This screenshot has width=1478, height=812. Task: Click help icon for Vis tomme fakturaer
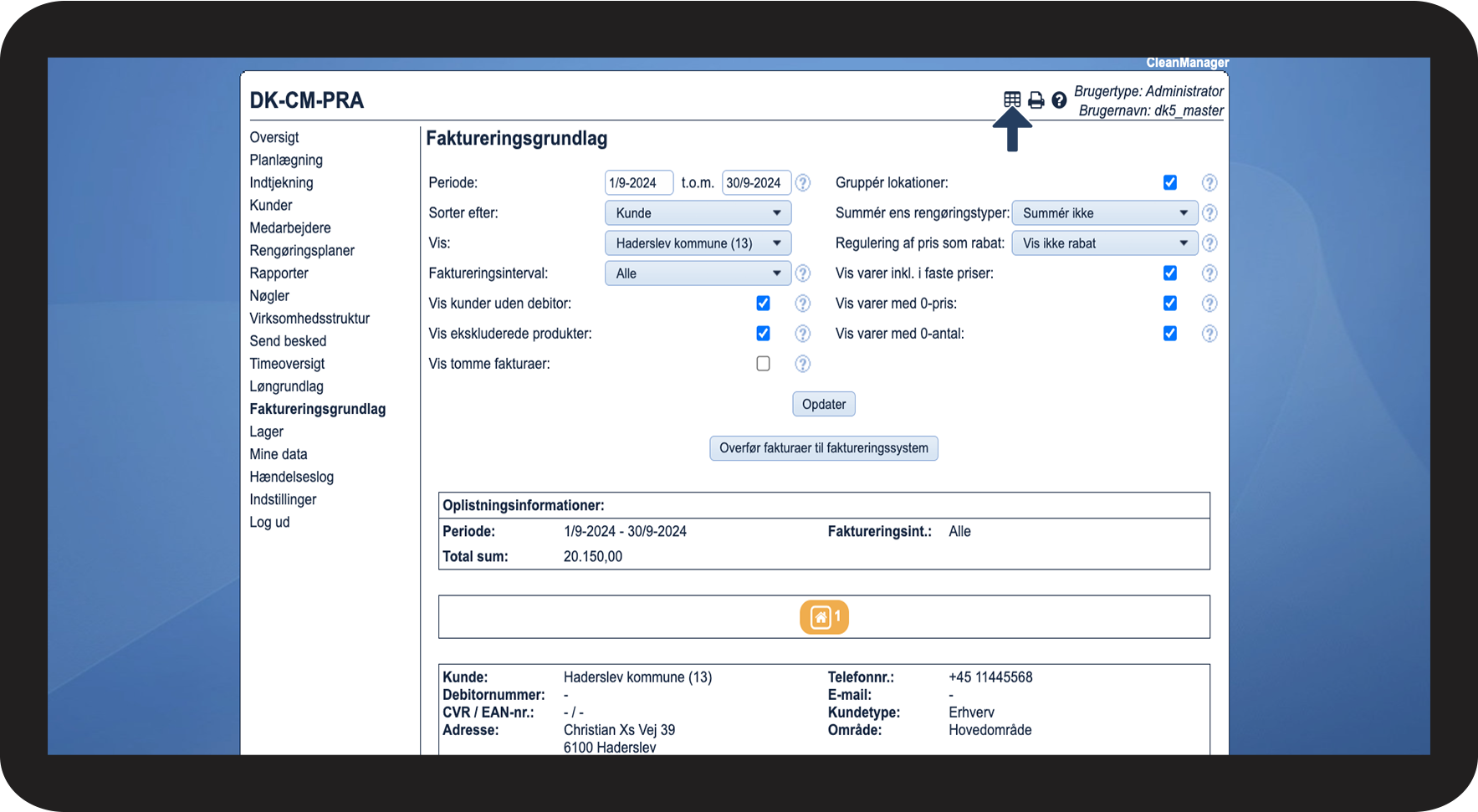click(x=802, y=364)
